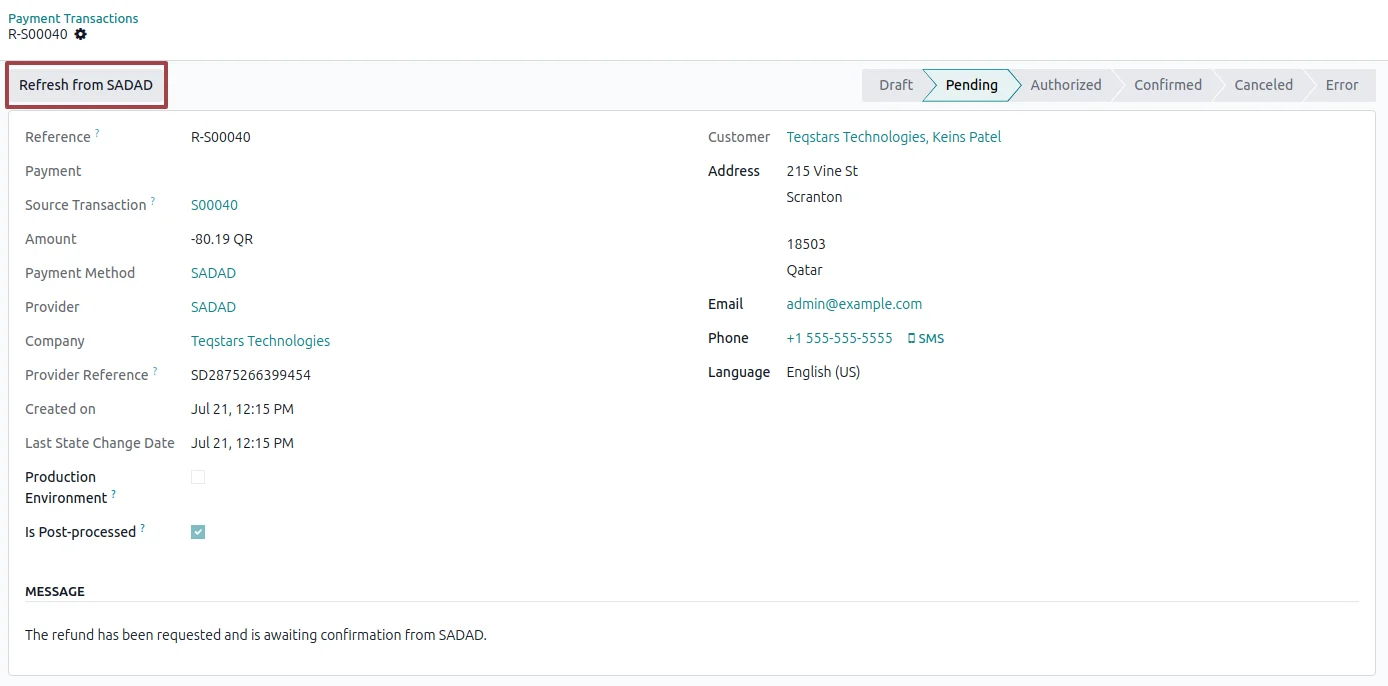Click the 18503 zip code text
Viewport: 1388px width, 686px height.
click(806, 244)
